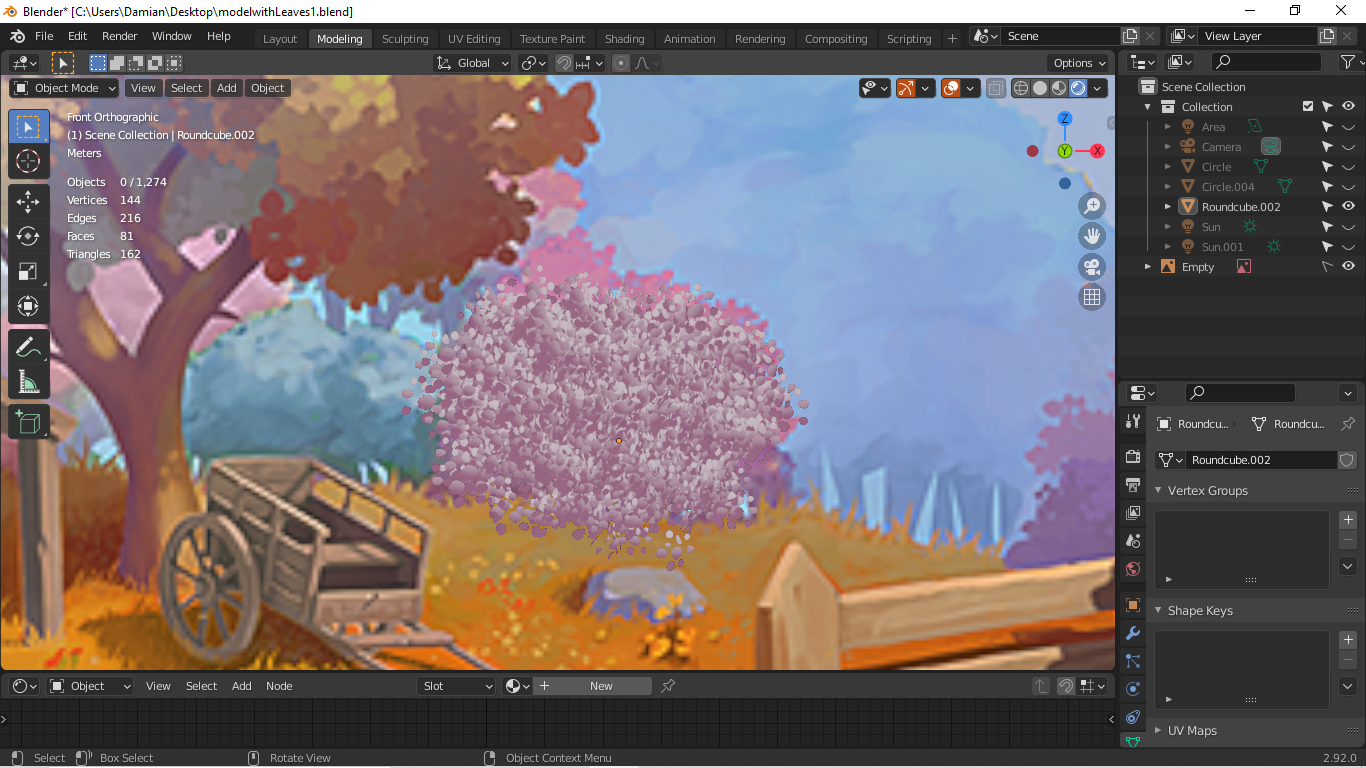The image size is (1366, 768).
Task: Toggle fake user shield for Roundcube.002
Action: point(1347,460)
